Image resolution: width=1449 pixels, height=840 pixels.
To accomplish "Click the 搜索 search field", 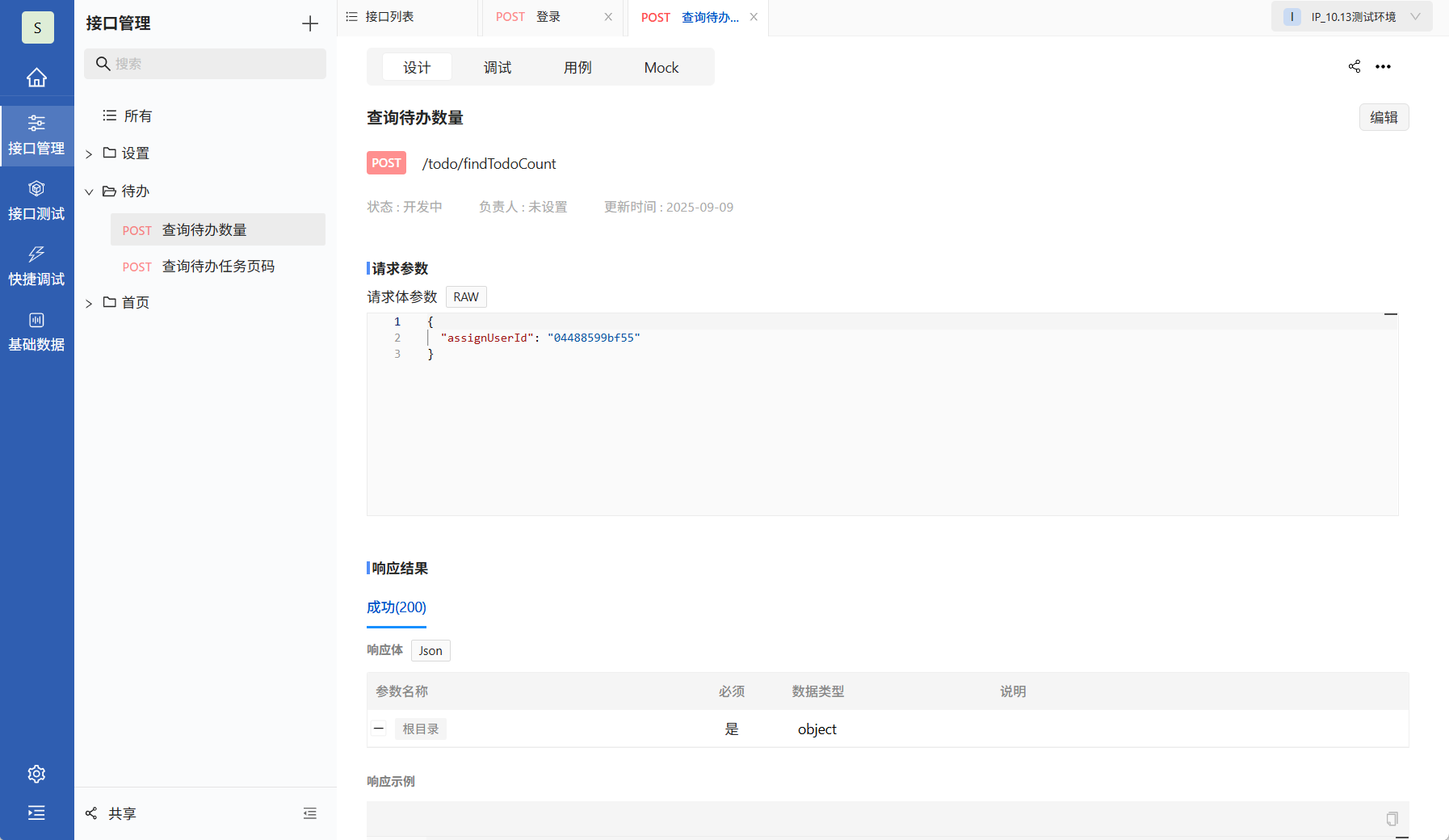I will 204,63.
